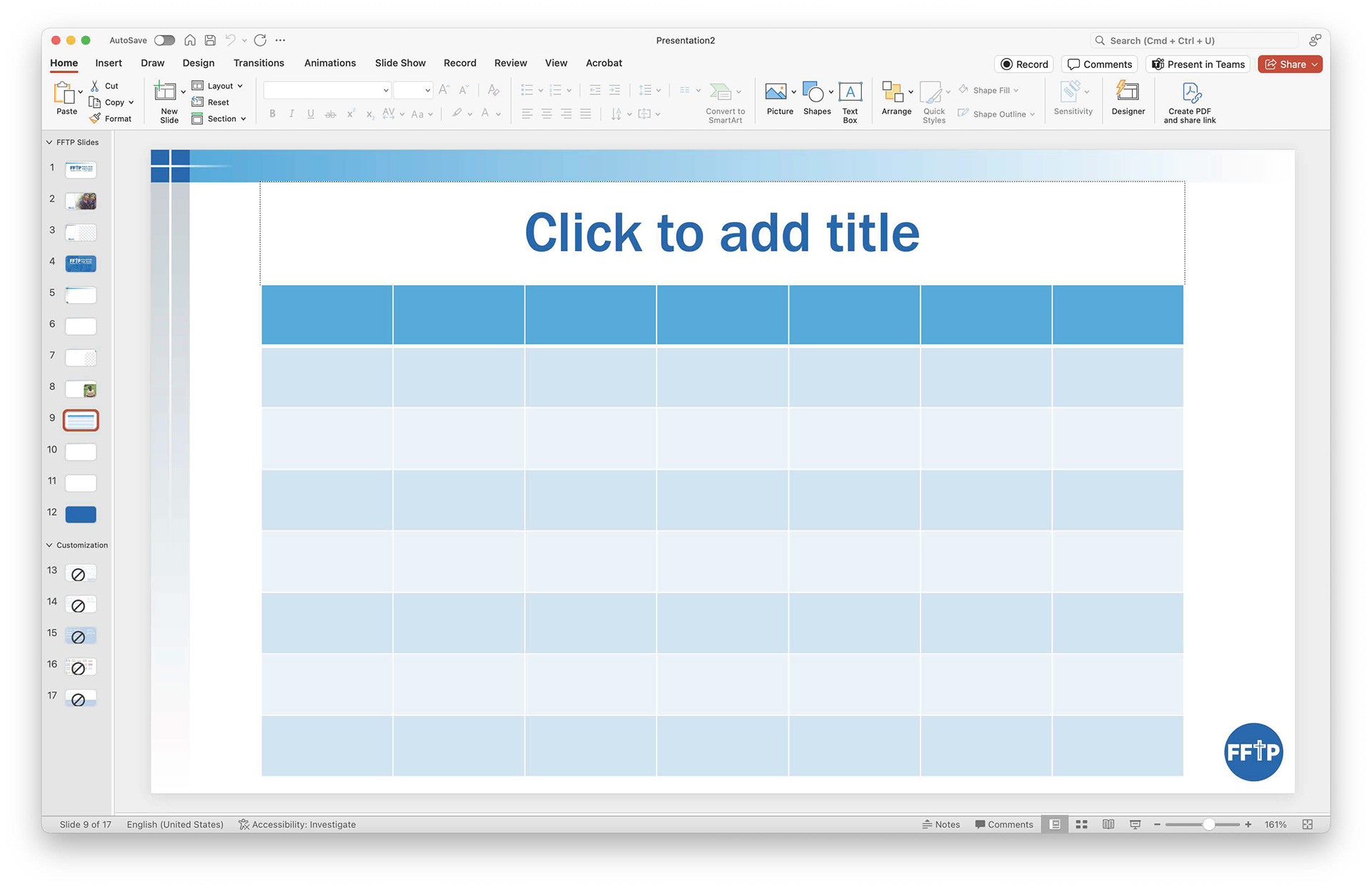Toggle Normal view button in status bar
Screen dimensions: 1372x888
click(1055, 824)
